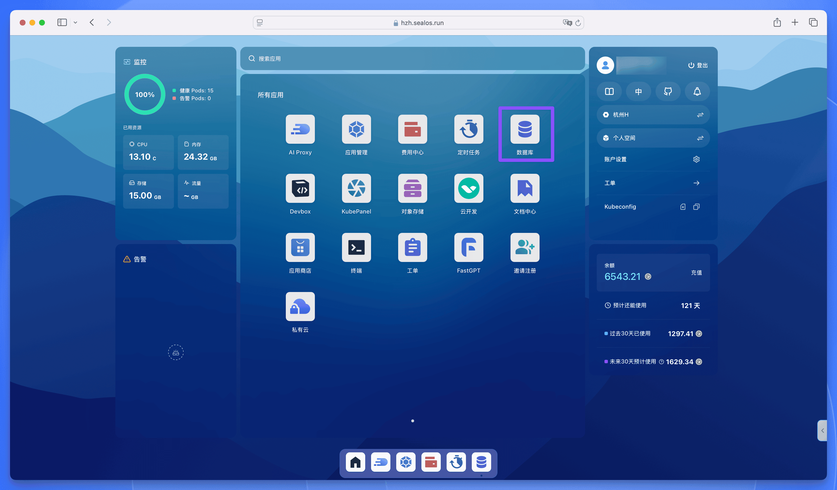Open the 对象存储 object storage app
Screen dimensions: 837x490
(412, 188)
